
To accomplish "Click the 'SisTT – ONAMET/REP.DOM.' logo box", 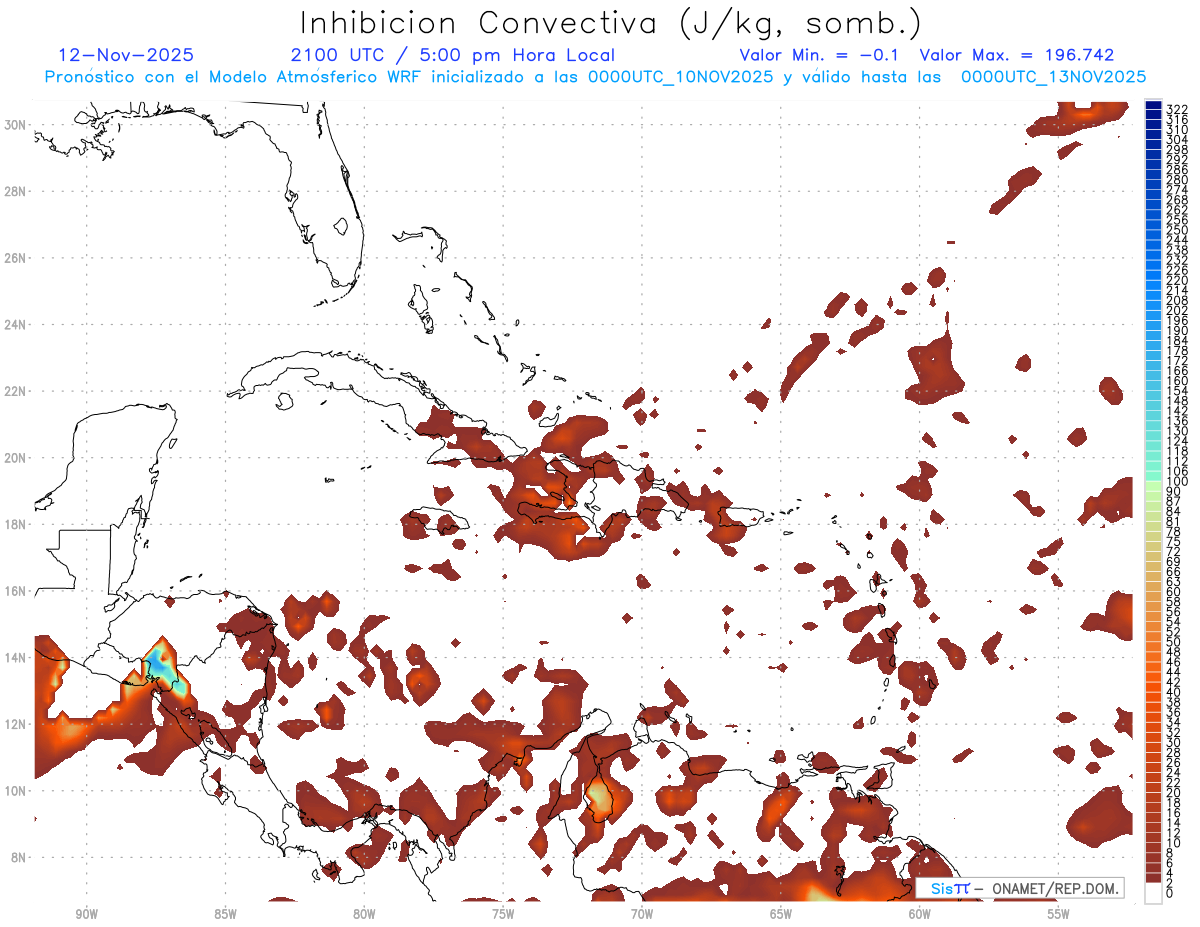I will coord(1020,888).
